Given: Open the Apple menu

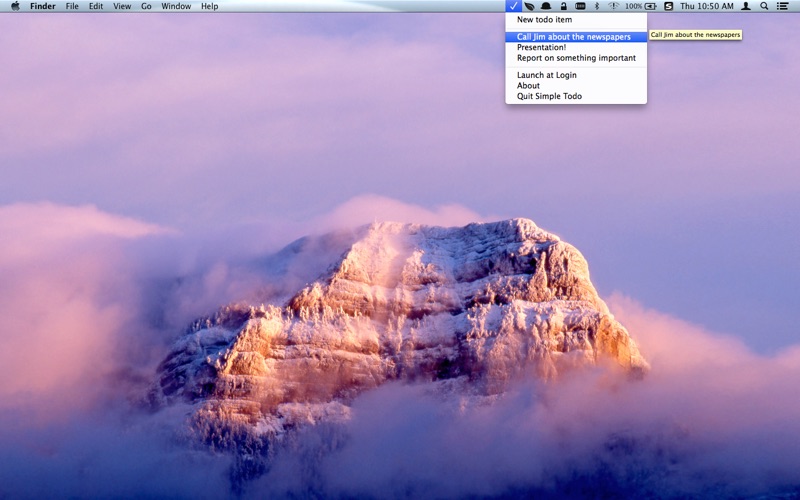Looking at the screenshot, I should click(x=15, y=6).
